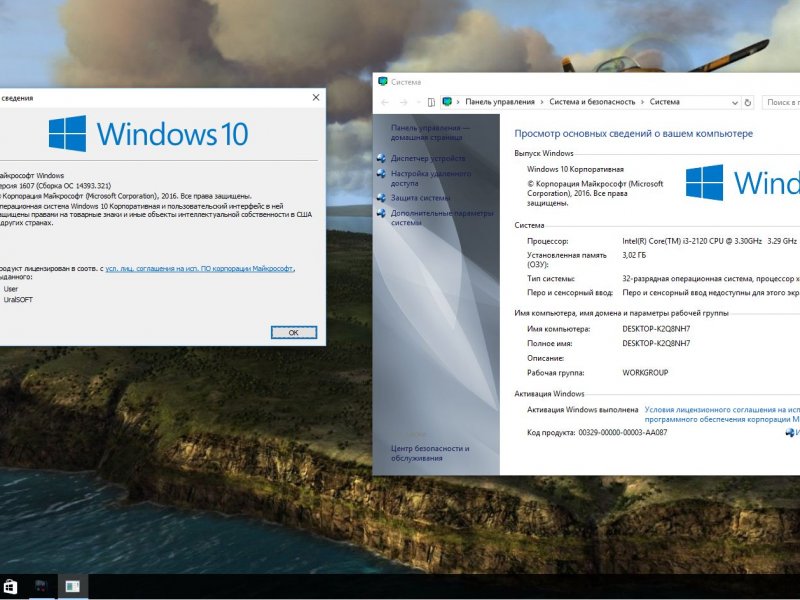Click the computer icon in the address bar
The height and width of the screenshot is (600, 800).
click(447, 102)
